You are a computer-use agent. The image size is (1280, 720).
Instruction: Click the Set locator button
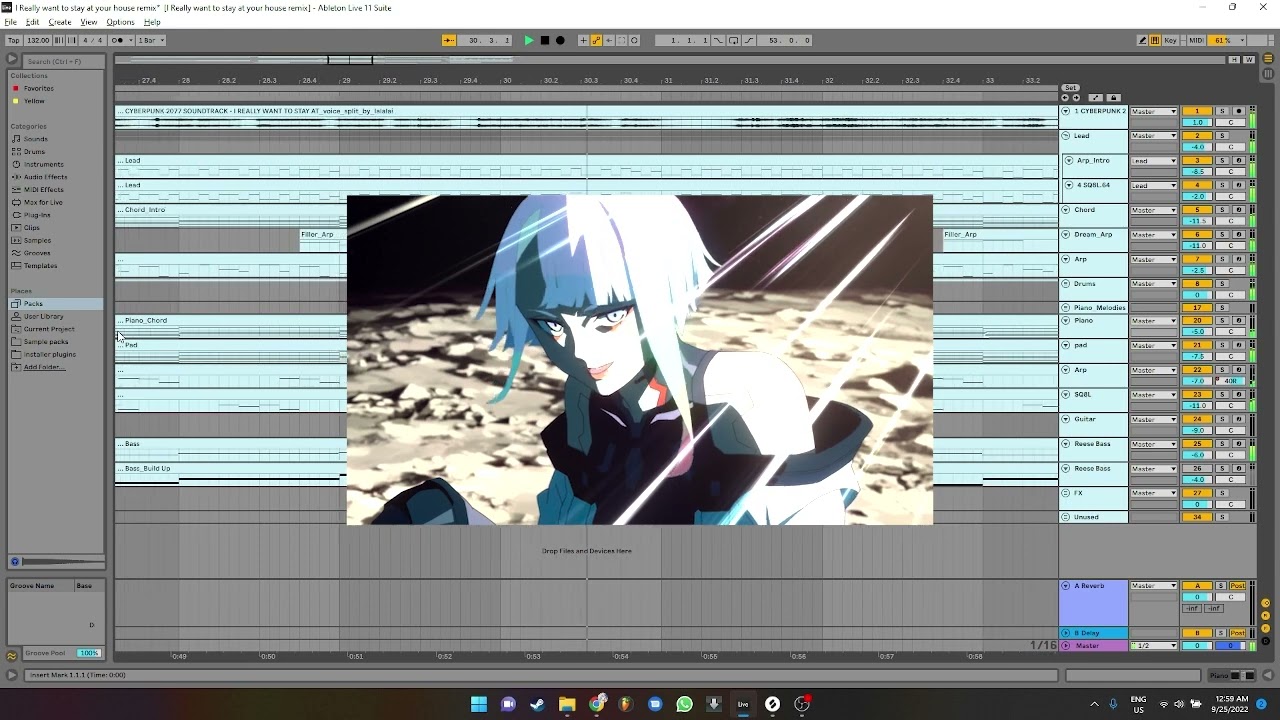(x=1070, y=88)
